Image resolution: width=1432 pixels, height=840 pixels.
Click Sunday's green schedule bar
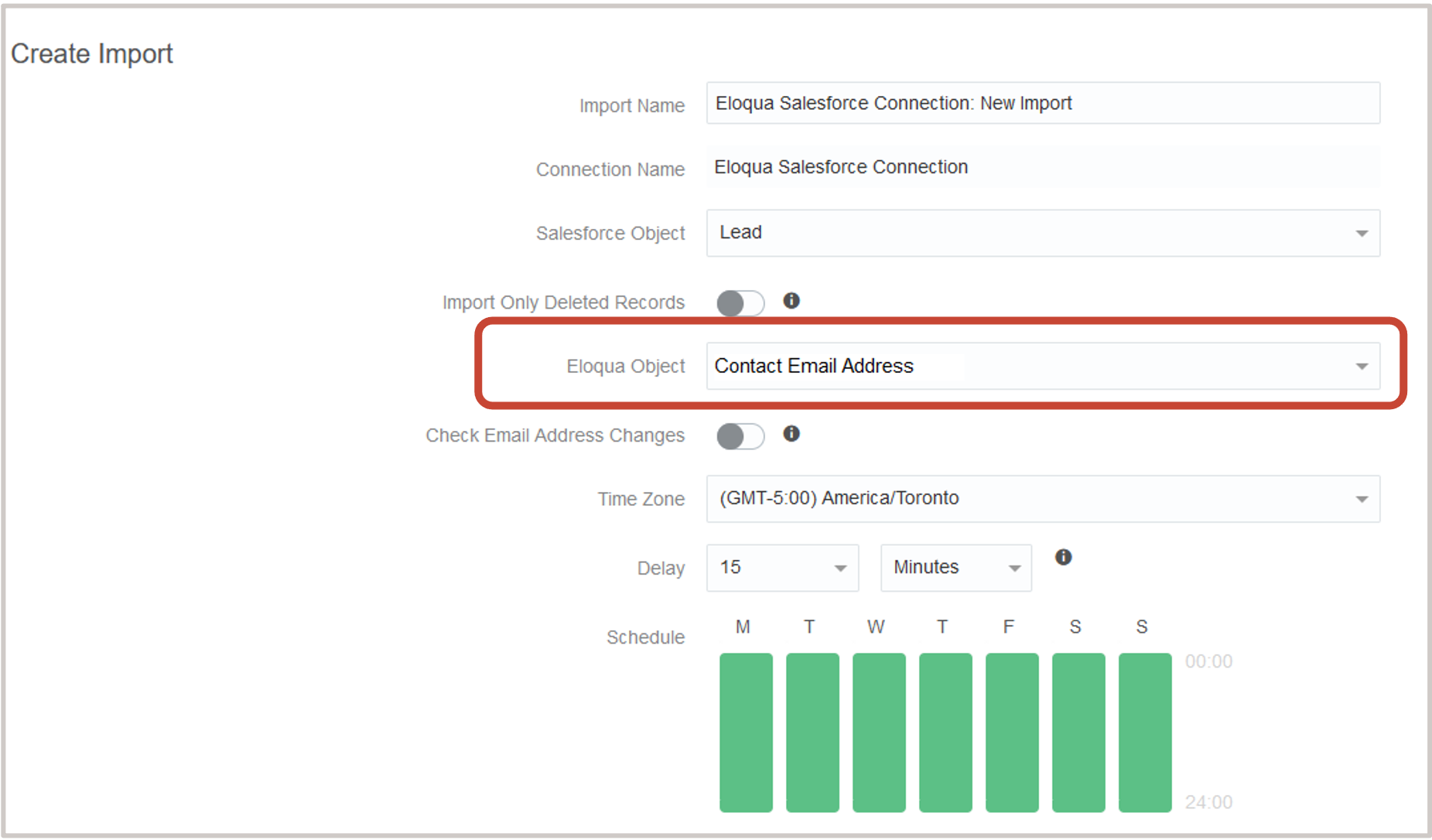pyautogui.click(x=1144, y=731)
